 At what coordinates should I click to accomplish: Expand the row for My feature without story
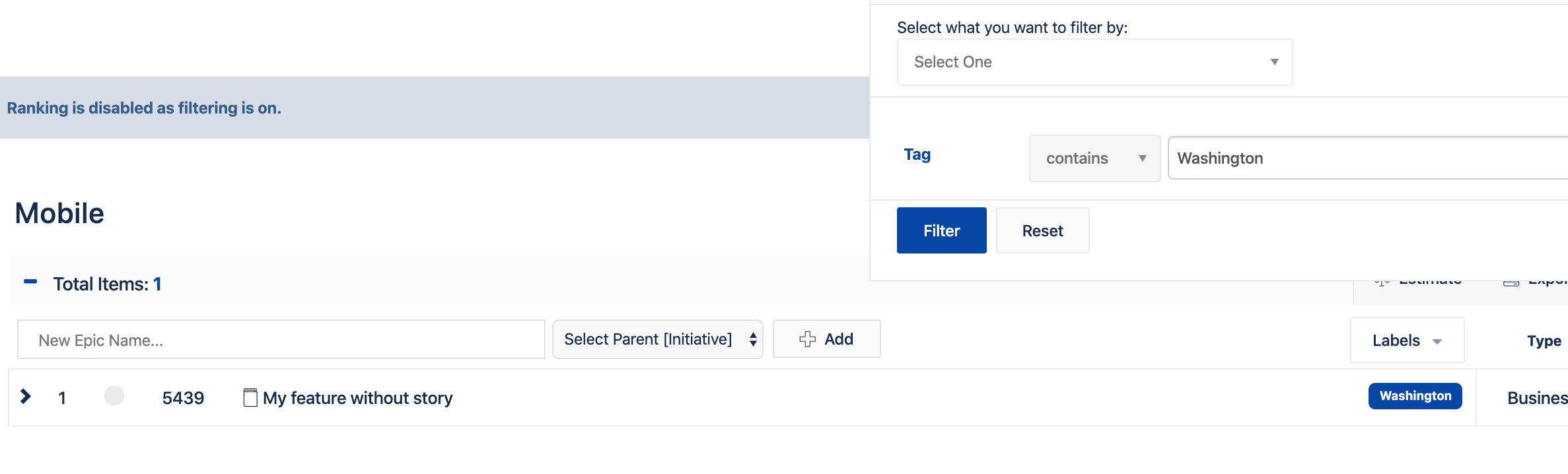tap(26, 397)
